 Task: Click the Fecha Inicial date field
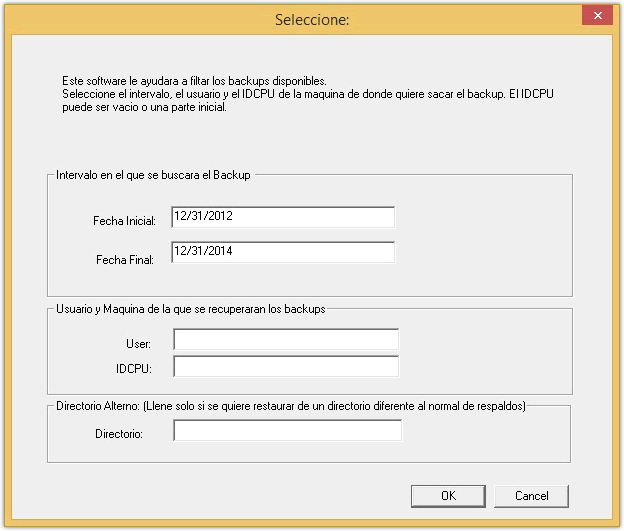coord(283,217)
